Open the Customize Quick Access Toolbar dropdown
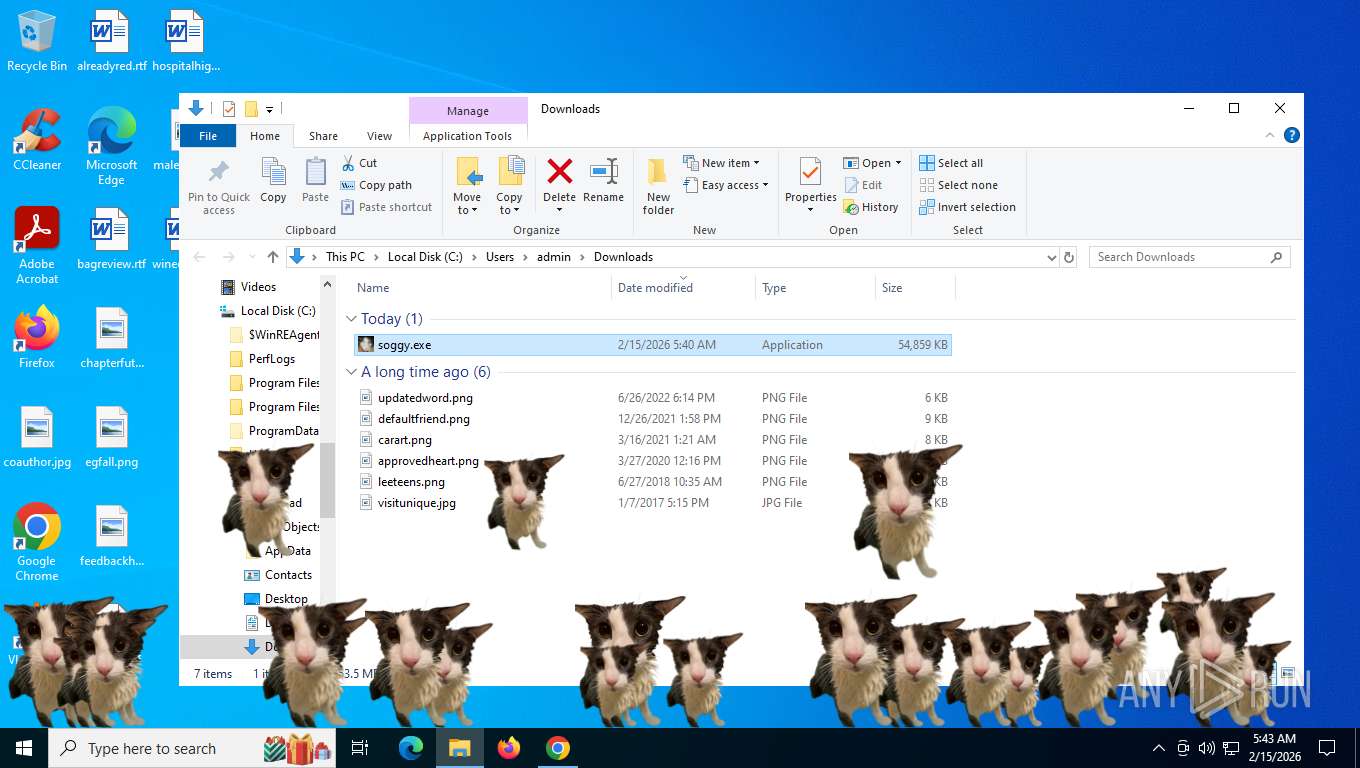This screenshot has width=1360, height=768. [x=270, y=109]
